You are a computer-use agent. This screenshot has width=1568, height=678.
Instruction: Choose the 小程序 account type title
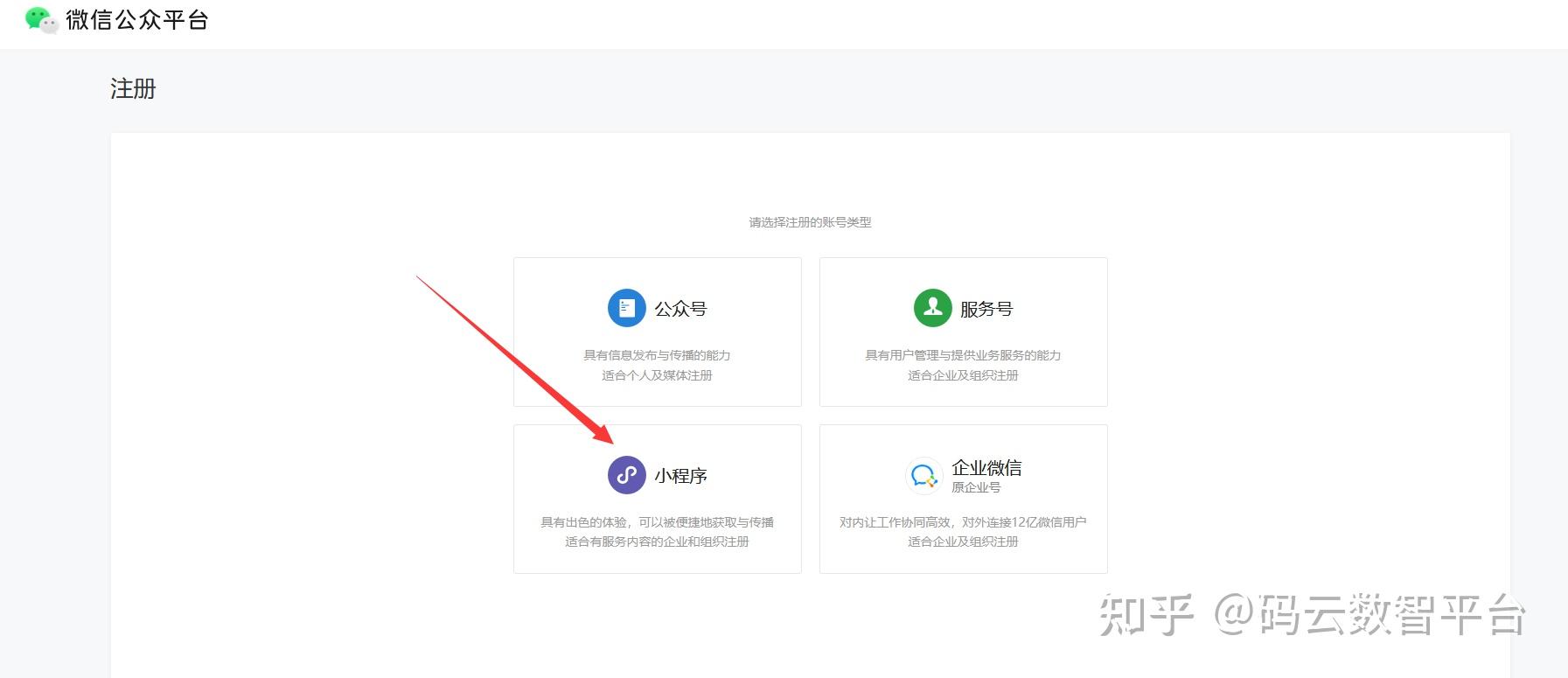pyautogui.click(x=680, y=476)
